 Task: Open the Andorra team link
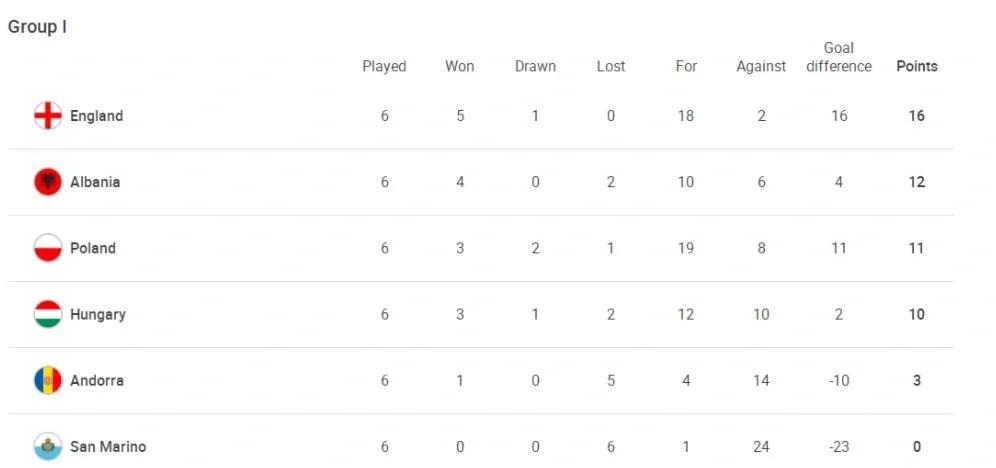coord(97,380)
